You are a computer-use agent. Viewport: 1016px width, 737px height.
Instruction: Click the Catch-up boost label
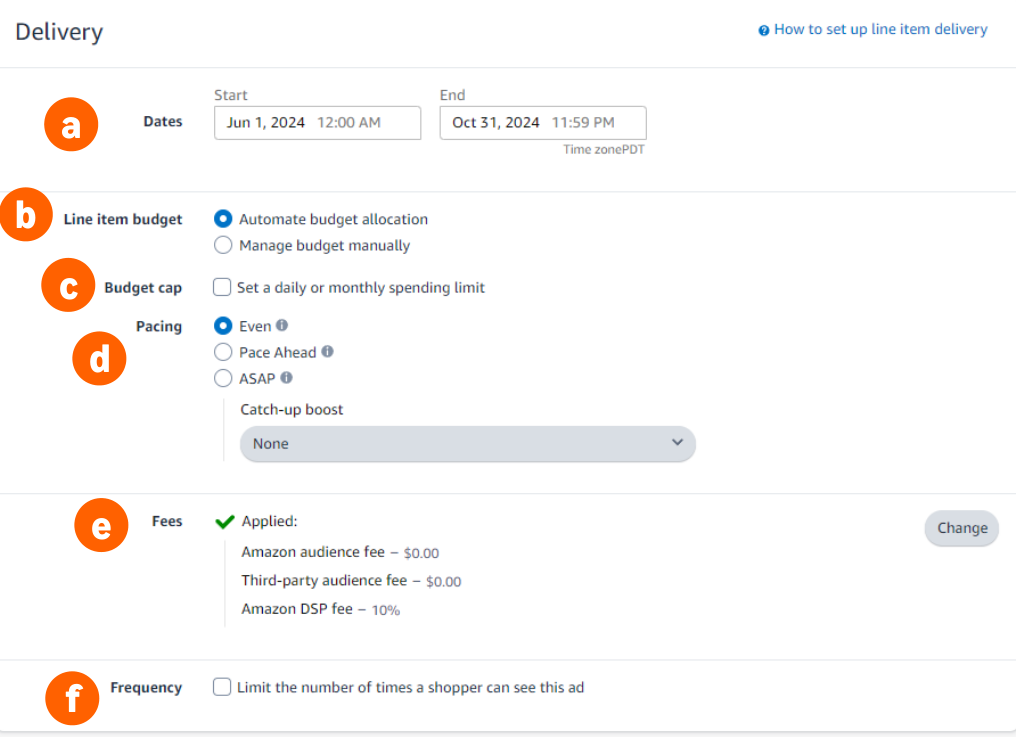point(292,410)
